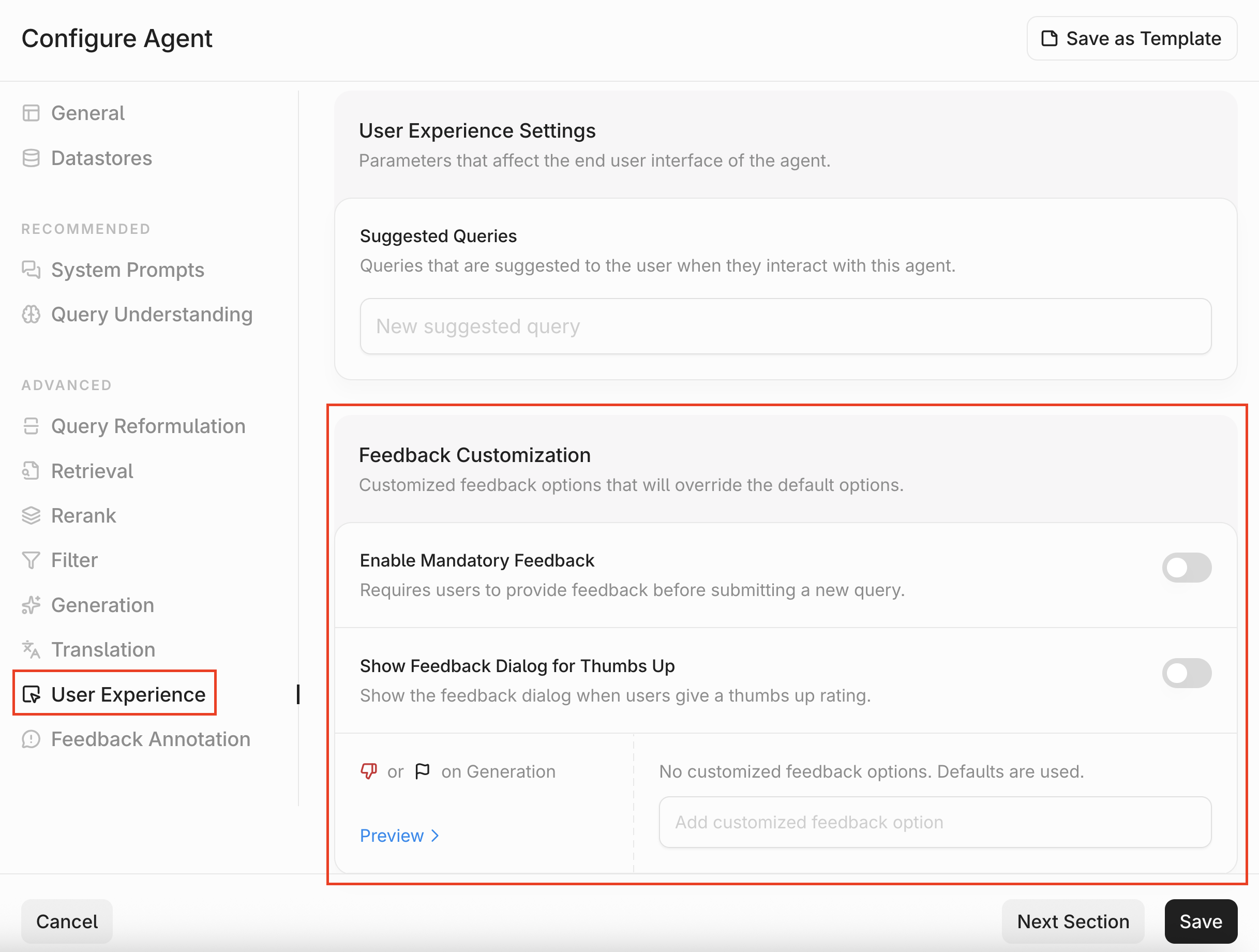Enable the Mandatory Feedback toggle
Image resolution: width=1259 pixels, height=952 pixels.
(1186, 568)
